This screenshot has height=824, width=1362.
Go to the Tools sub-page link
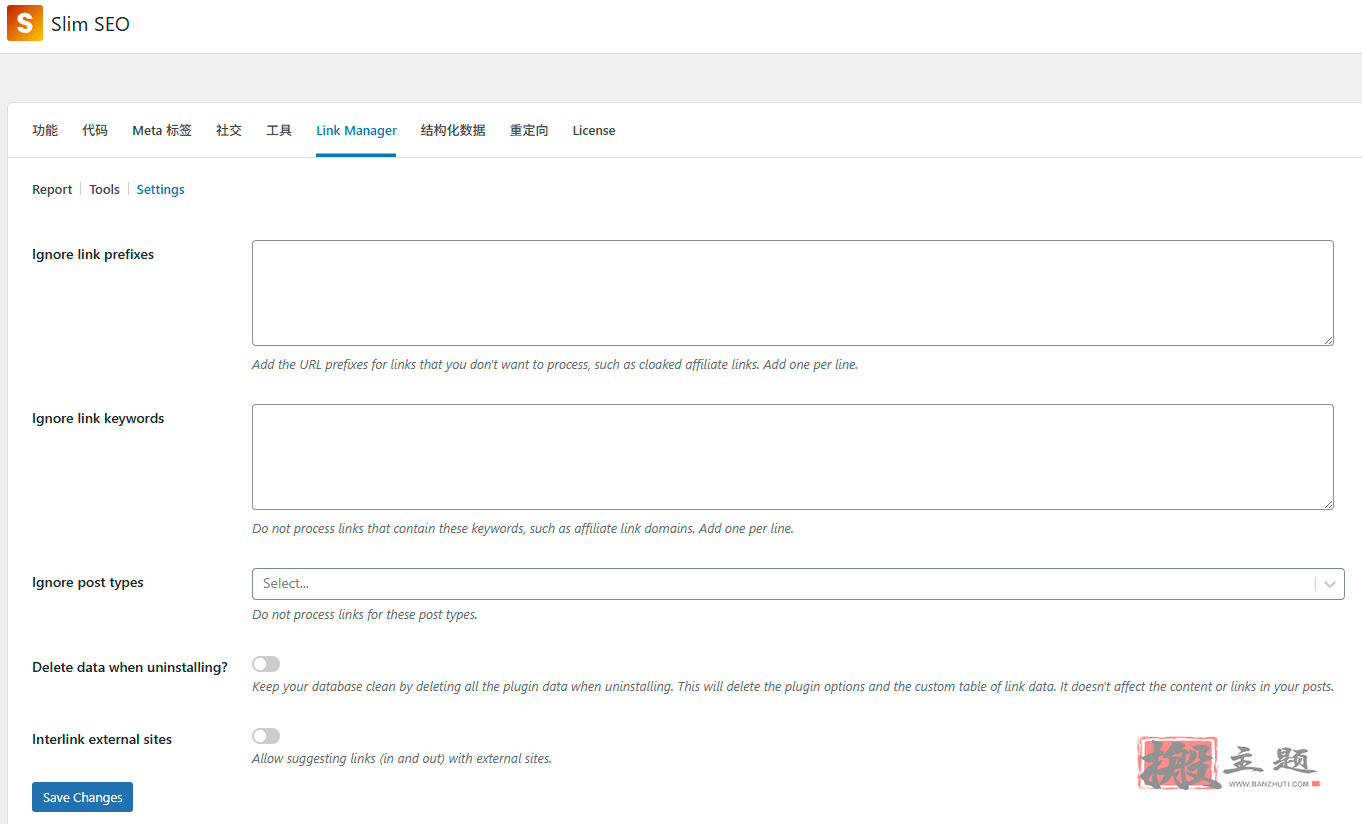(104, 189)
